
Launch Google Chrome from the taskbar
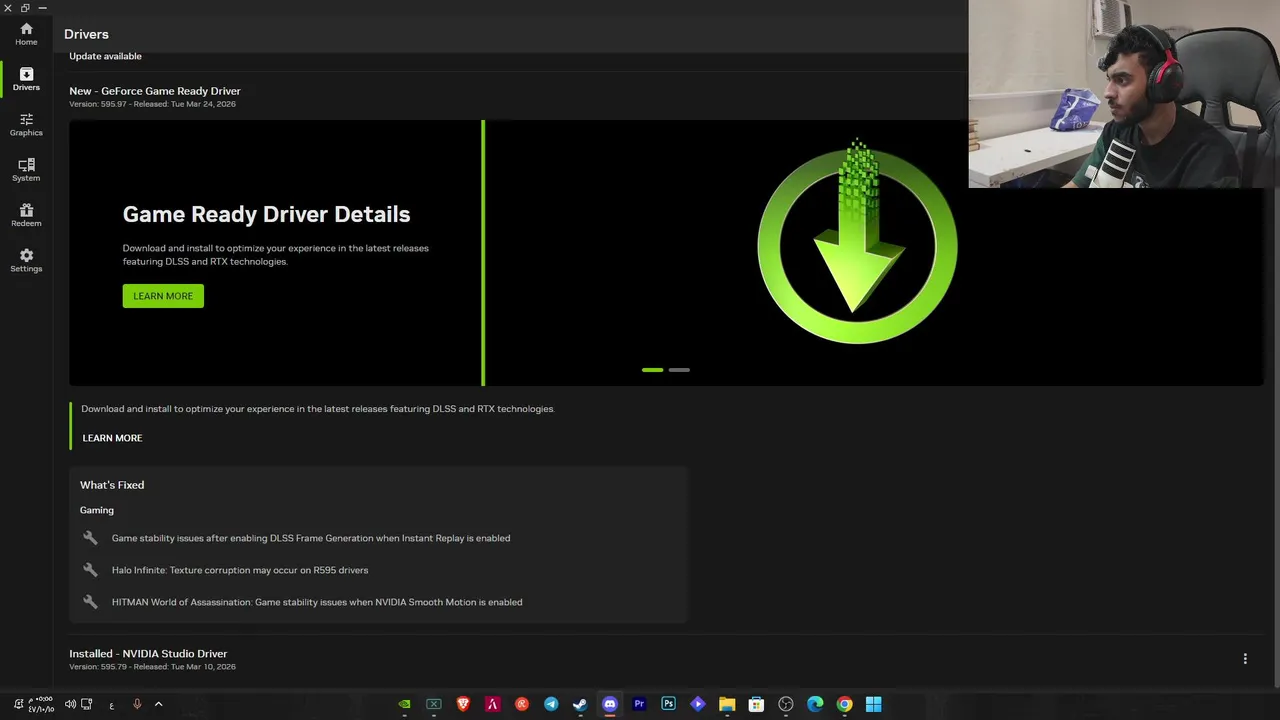844,704
